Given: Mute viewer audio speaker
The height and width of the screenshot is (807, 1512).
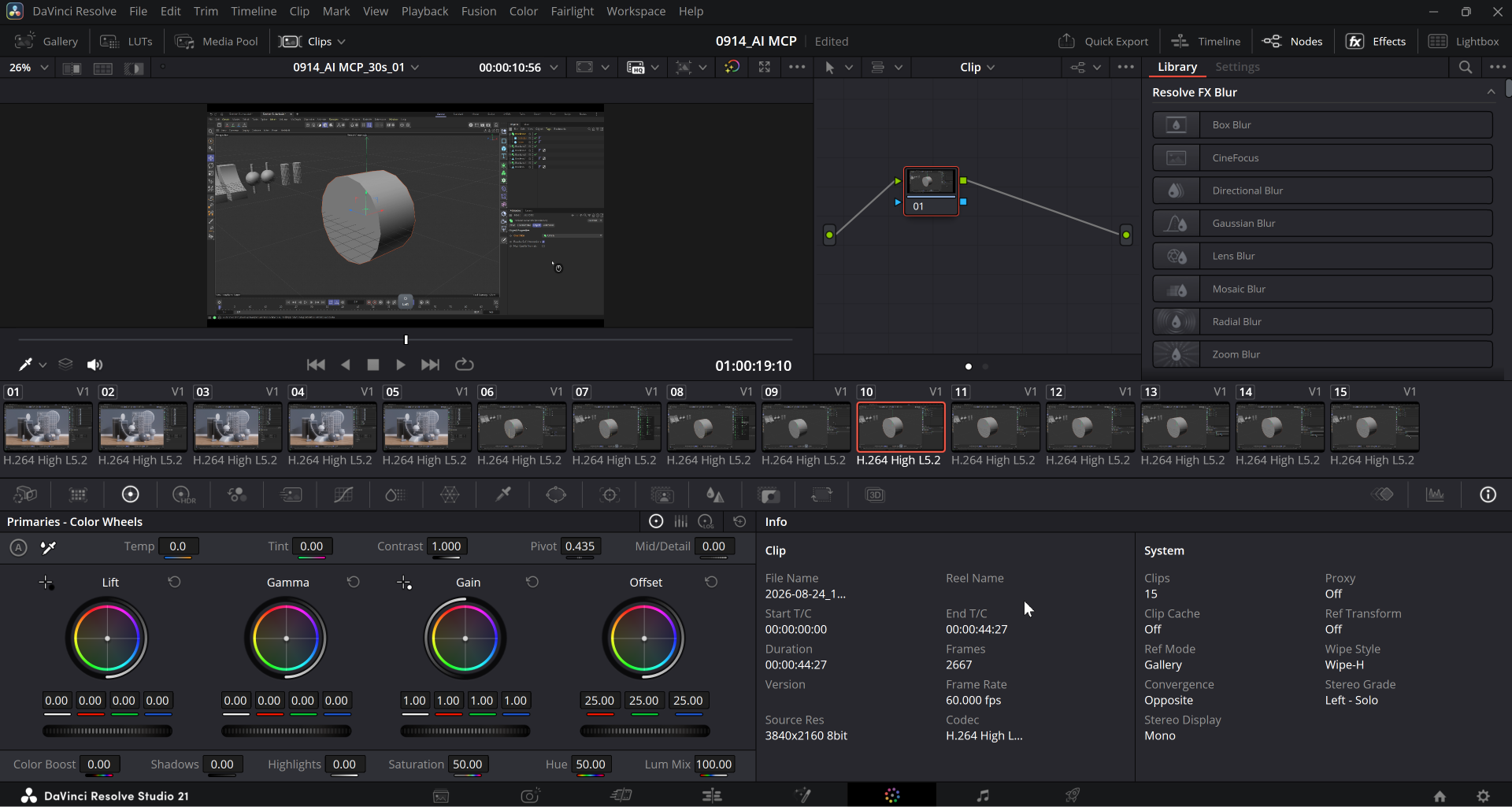Looking at the screenshot, I should click(x=94, y=365).
